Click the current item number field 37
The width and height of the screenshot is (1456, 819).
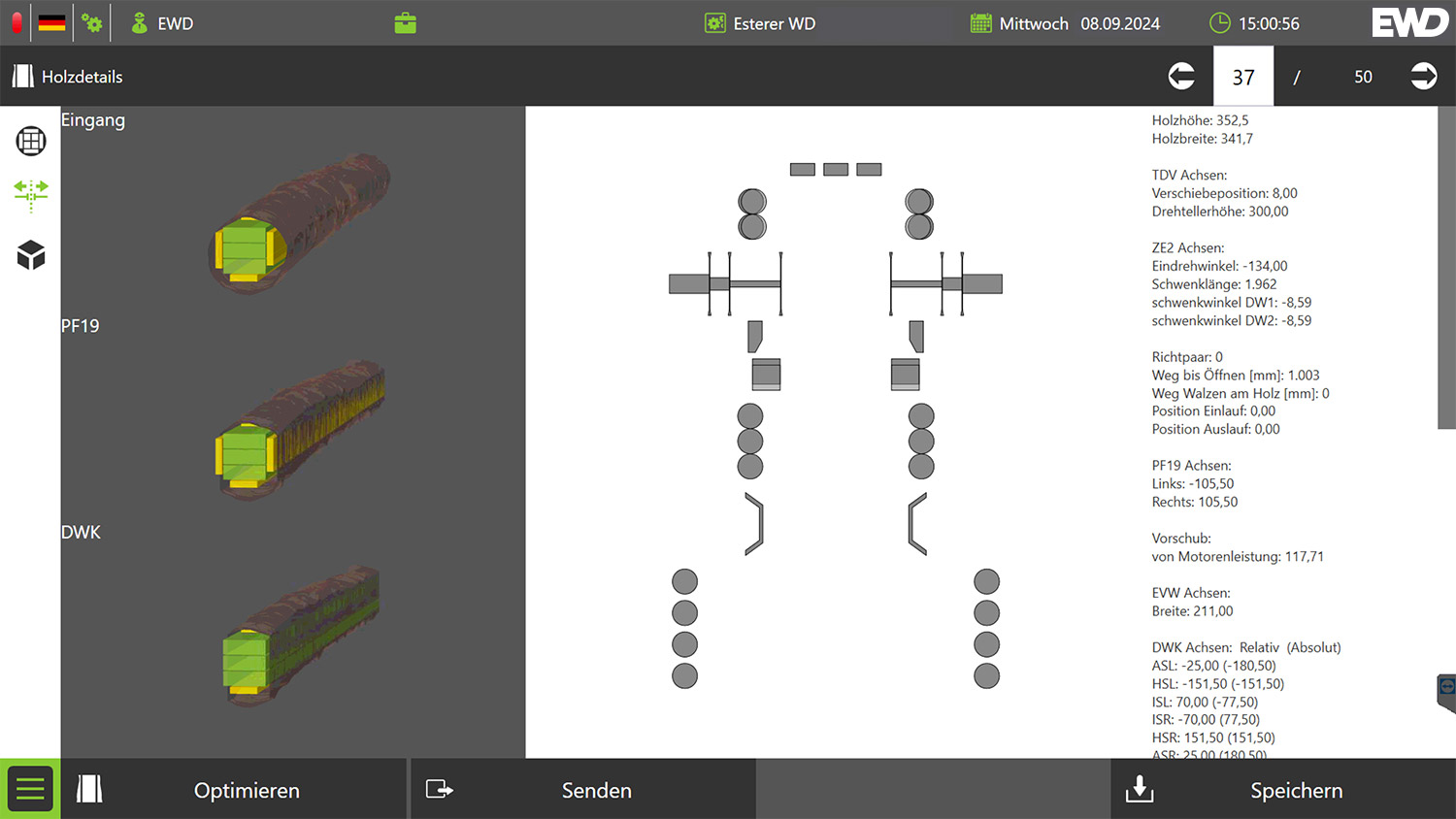(1243, 77)
